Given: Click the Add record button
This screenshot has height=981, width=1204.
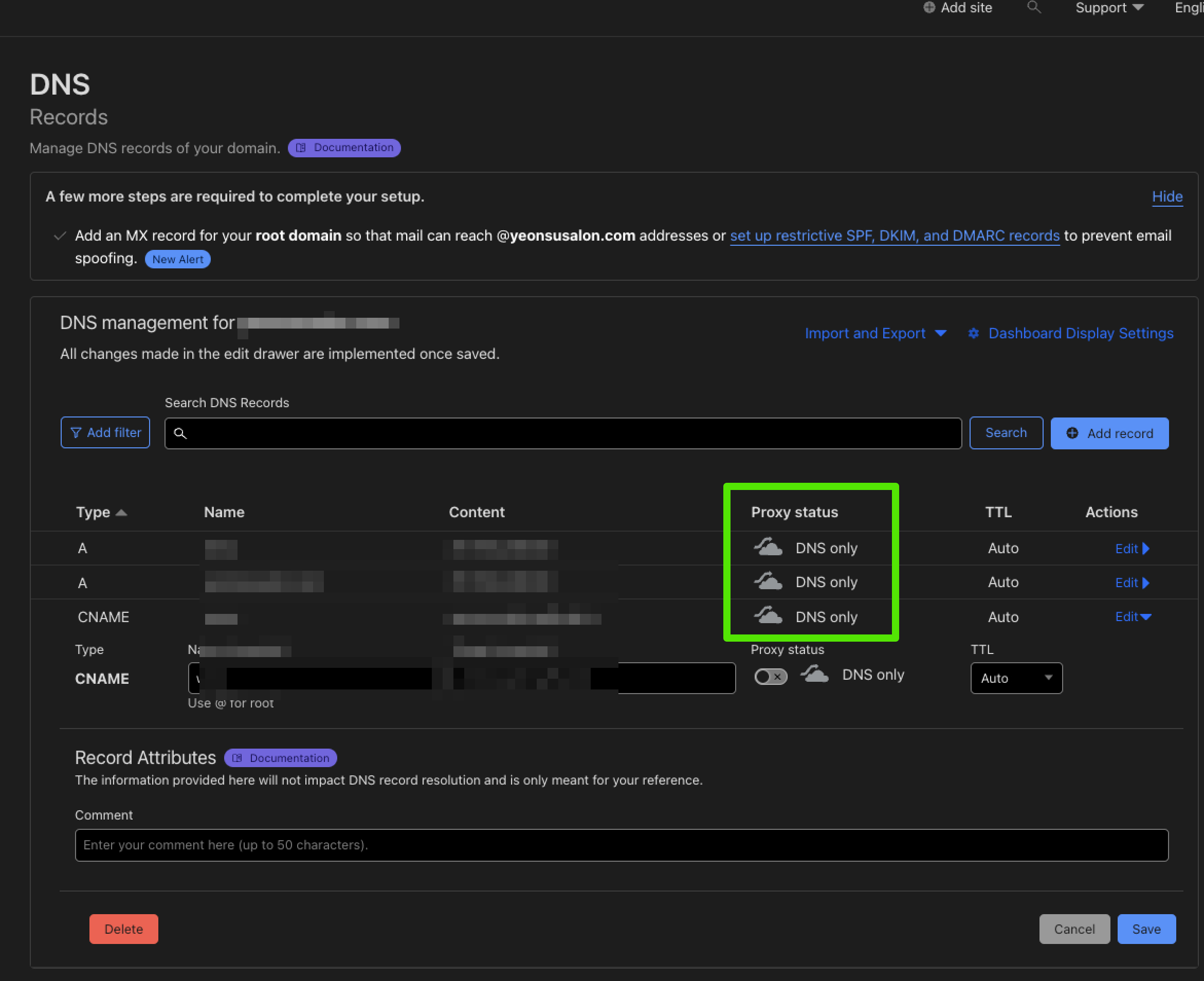Looking at the screenshot, I should pos(1109,433).
